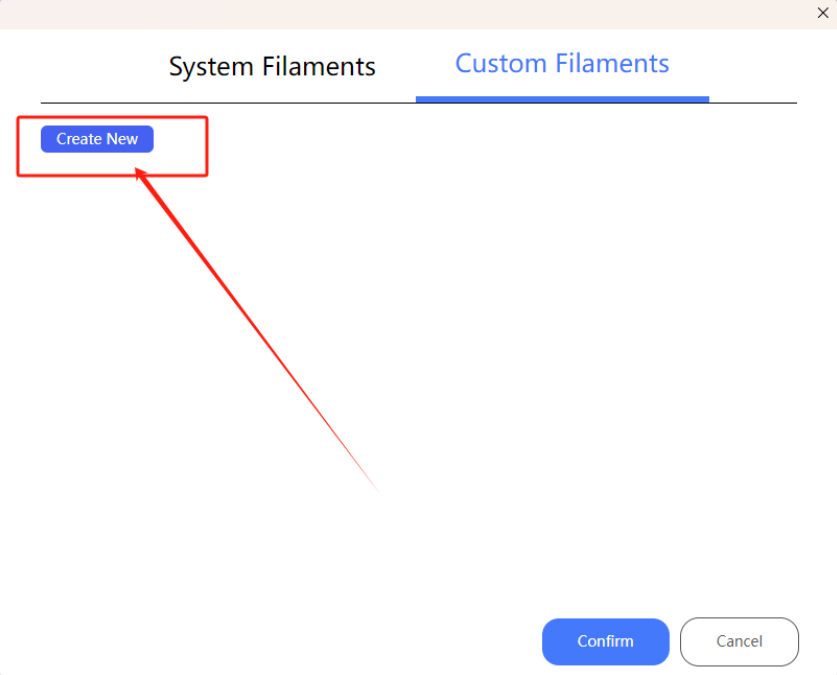
Task: Click the blue-highlighted Custom Filaments tab
Action: click(x=562, y=64)
